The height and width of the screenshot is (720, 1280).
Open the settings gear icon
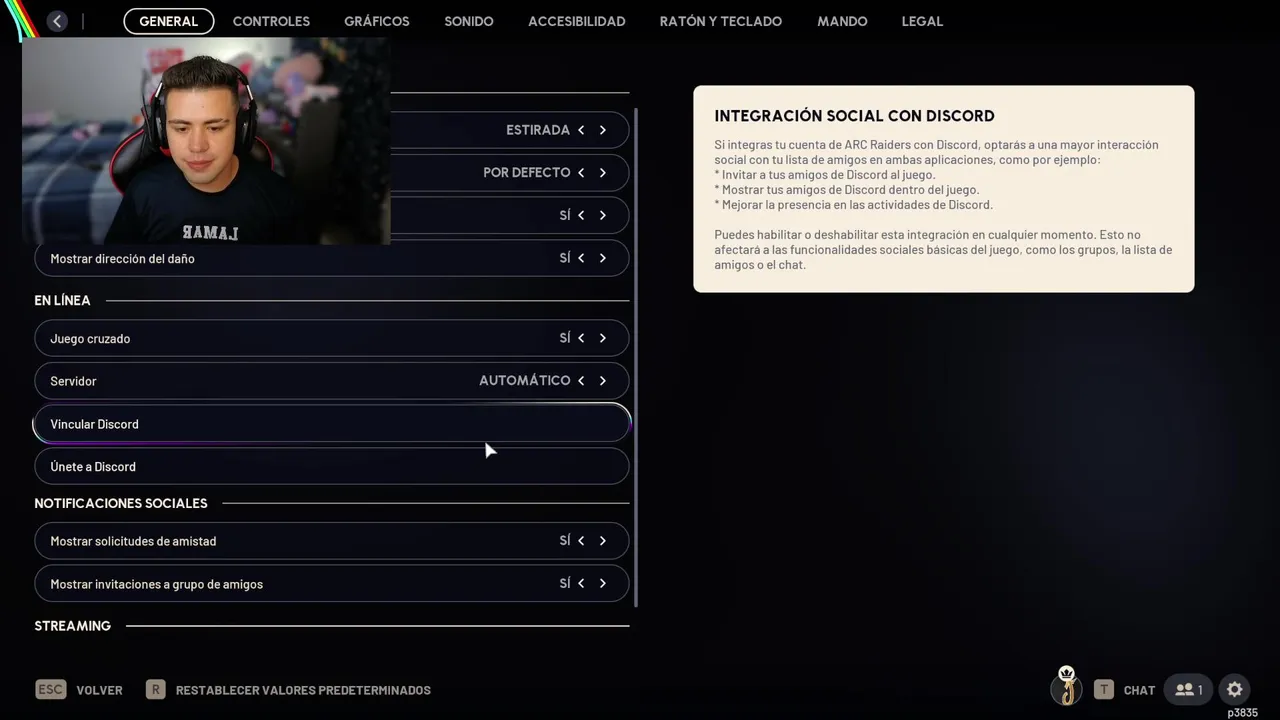[1234, 690]
